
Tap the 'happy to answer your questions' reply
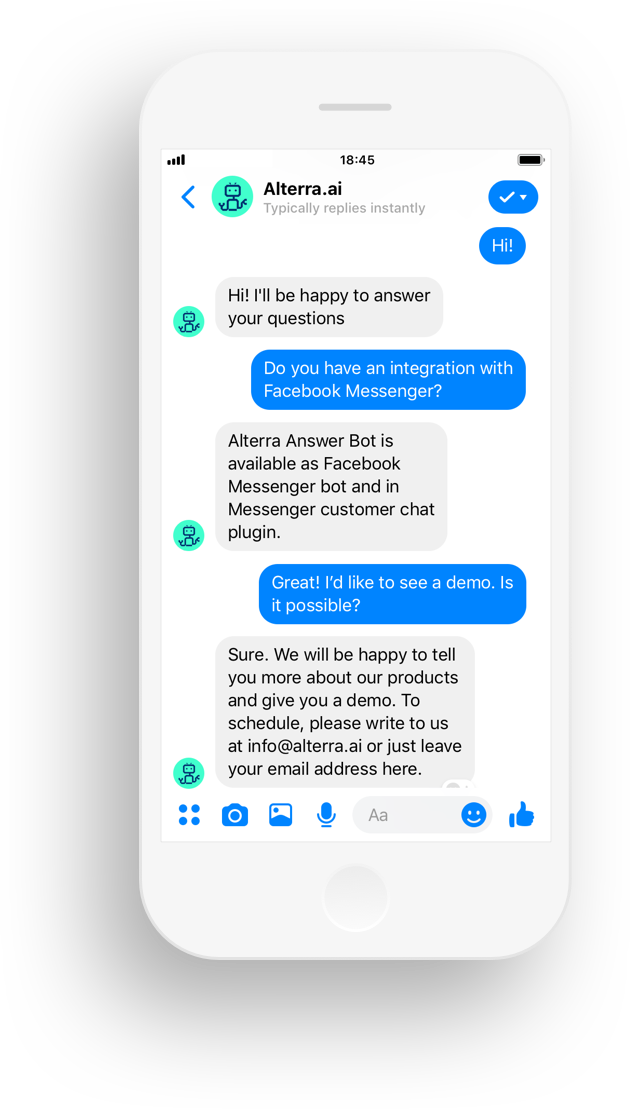[x=329, y=307]
